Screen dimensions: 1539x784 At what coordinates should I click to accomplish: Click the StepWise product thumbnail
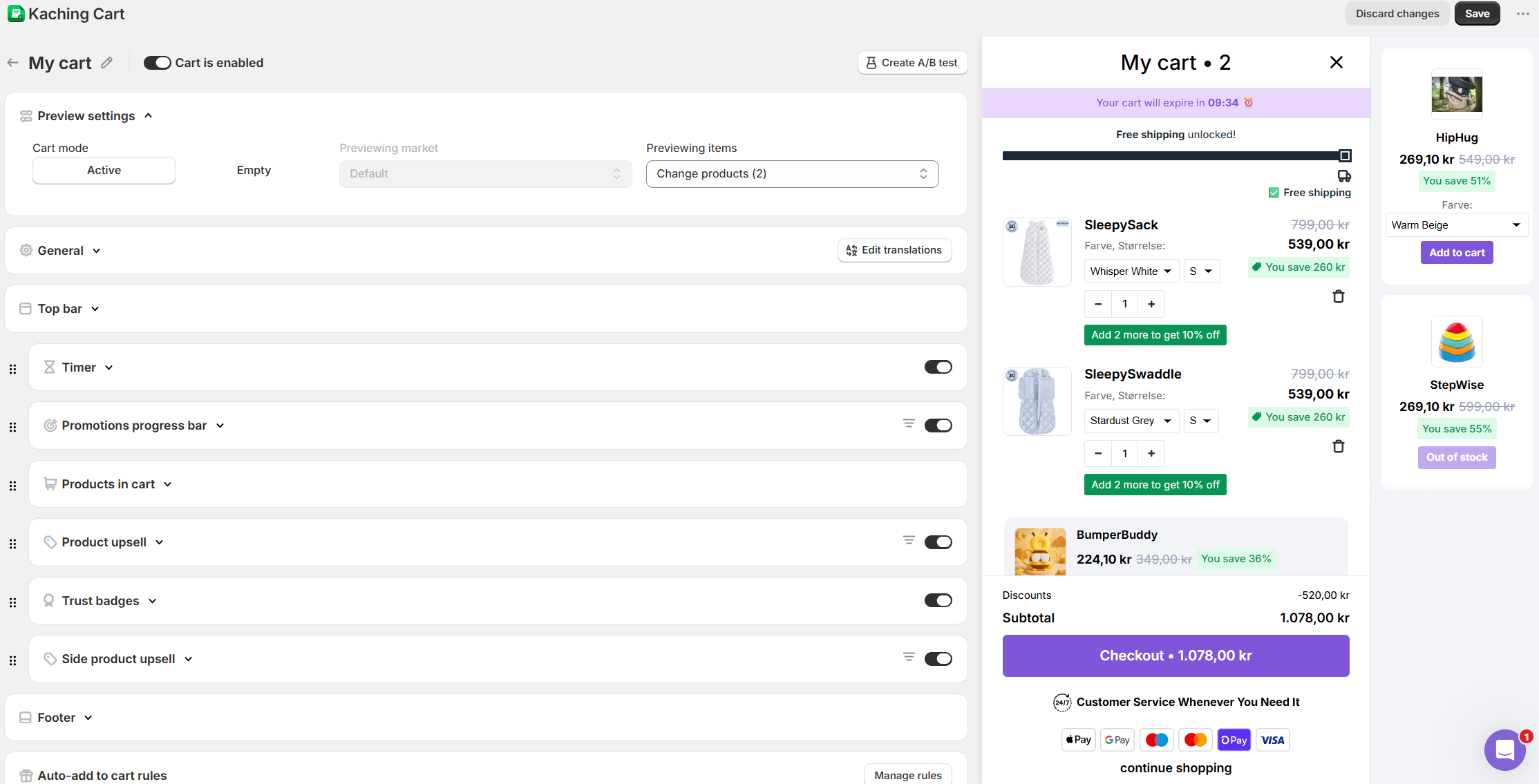(x=1457, y=341)
